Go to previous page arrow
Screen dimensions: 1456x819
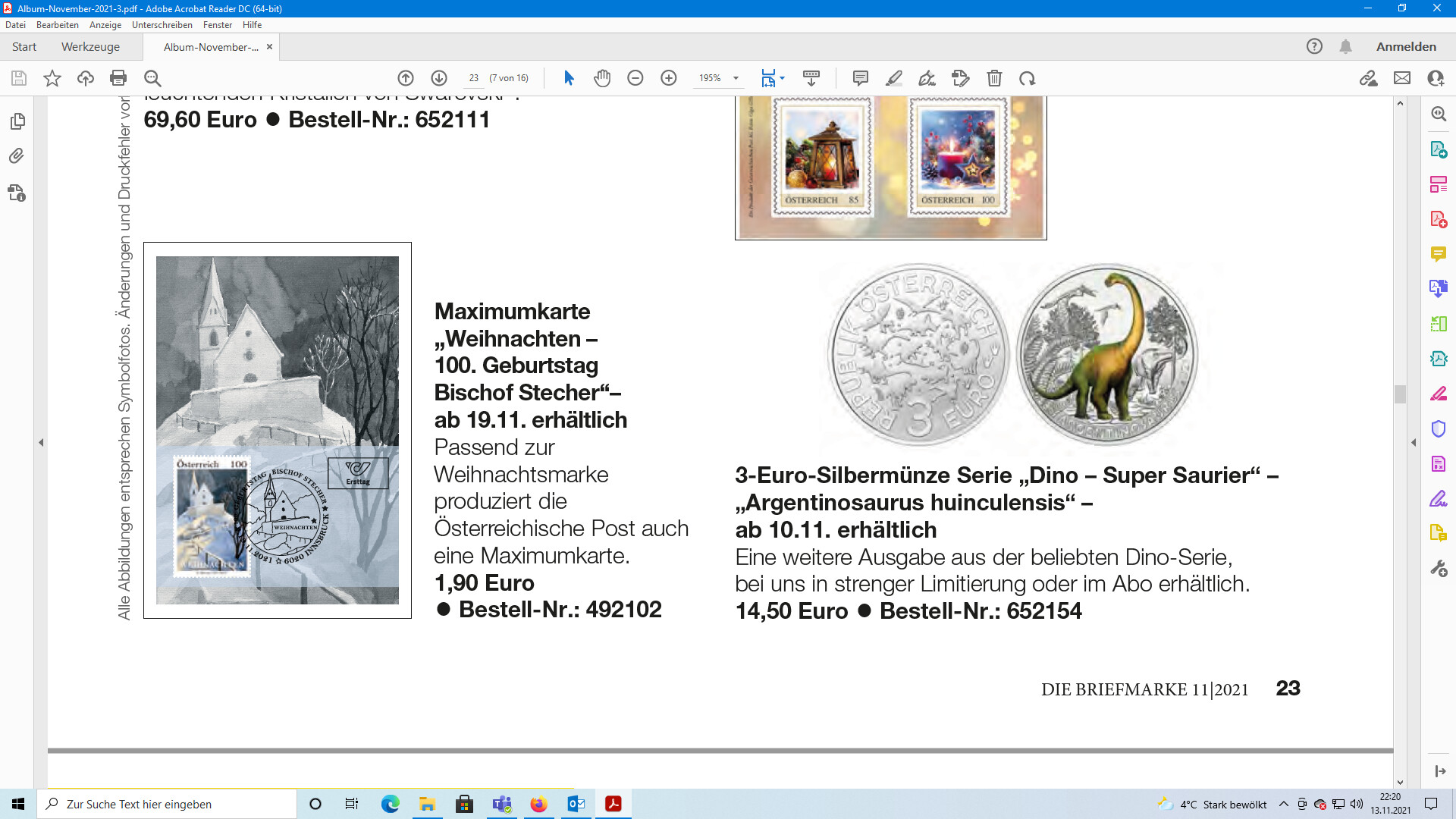(406, 78)
